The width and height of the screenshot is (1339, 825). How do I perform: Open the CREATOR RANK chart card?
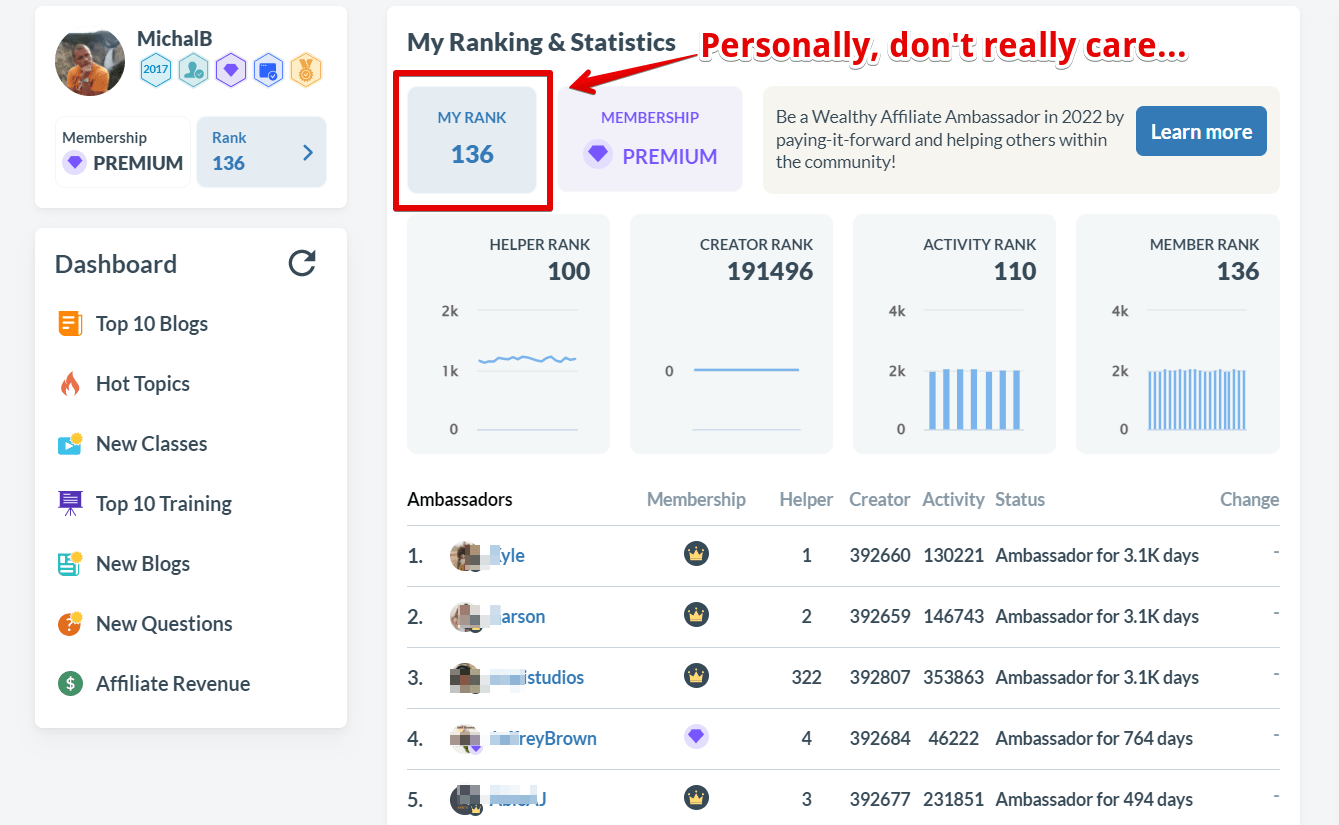pos(731,334)
